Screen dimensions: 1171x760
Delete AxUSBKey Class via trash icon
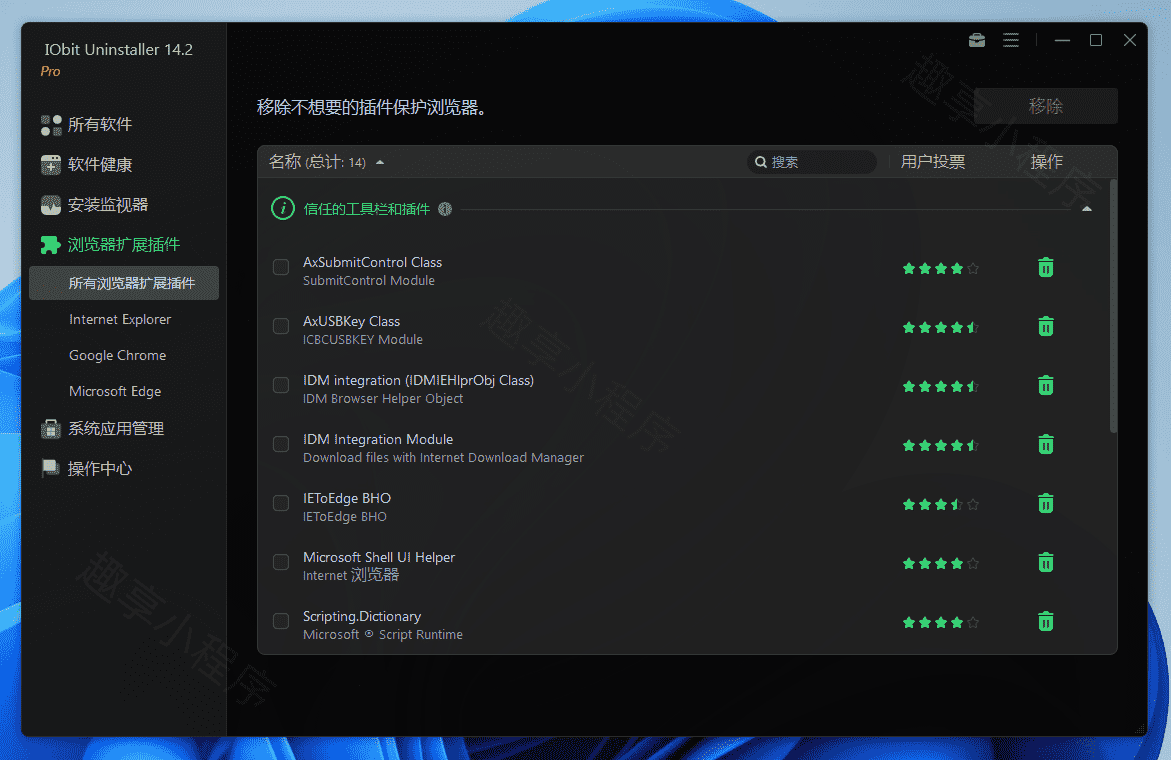tap(1046, 326)
